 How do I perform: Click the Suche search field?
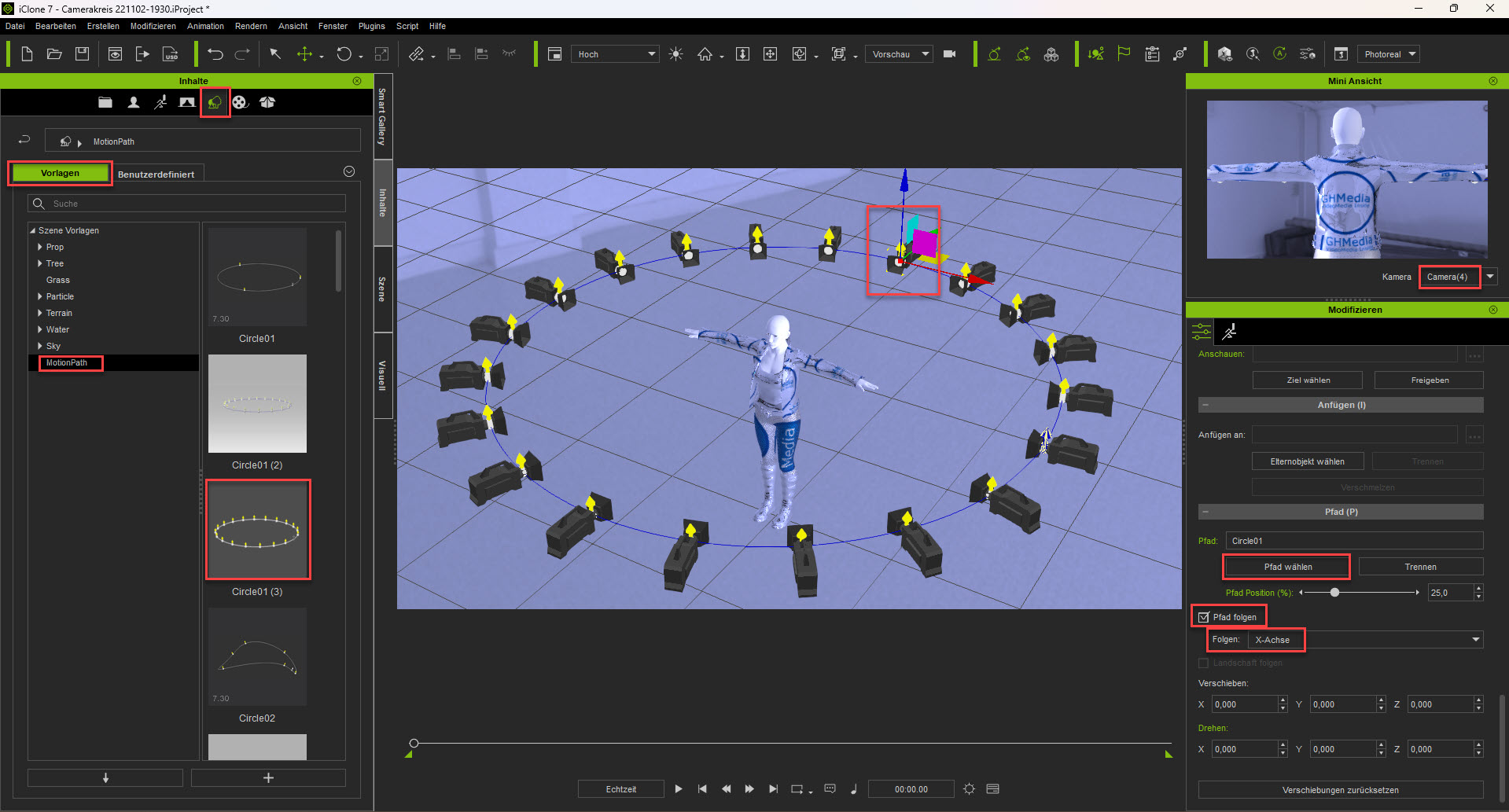[187, 204]
